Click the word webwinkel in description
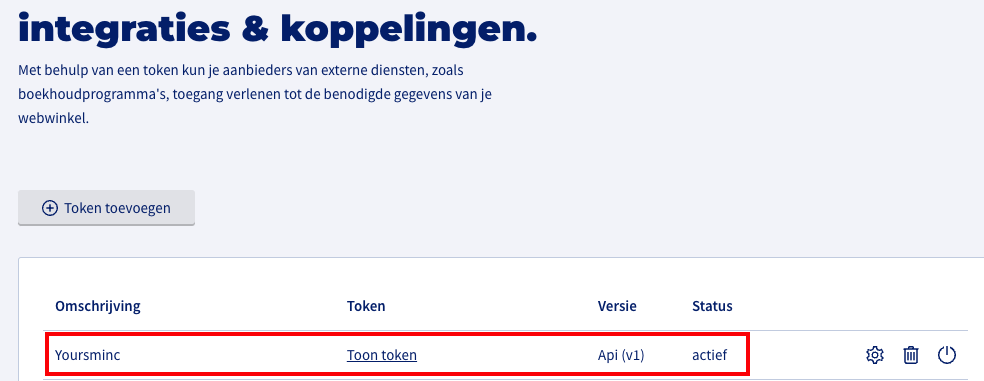Image resolution: width=984 pixels, height=381 pixels. pos(53,119)
